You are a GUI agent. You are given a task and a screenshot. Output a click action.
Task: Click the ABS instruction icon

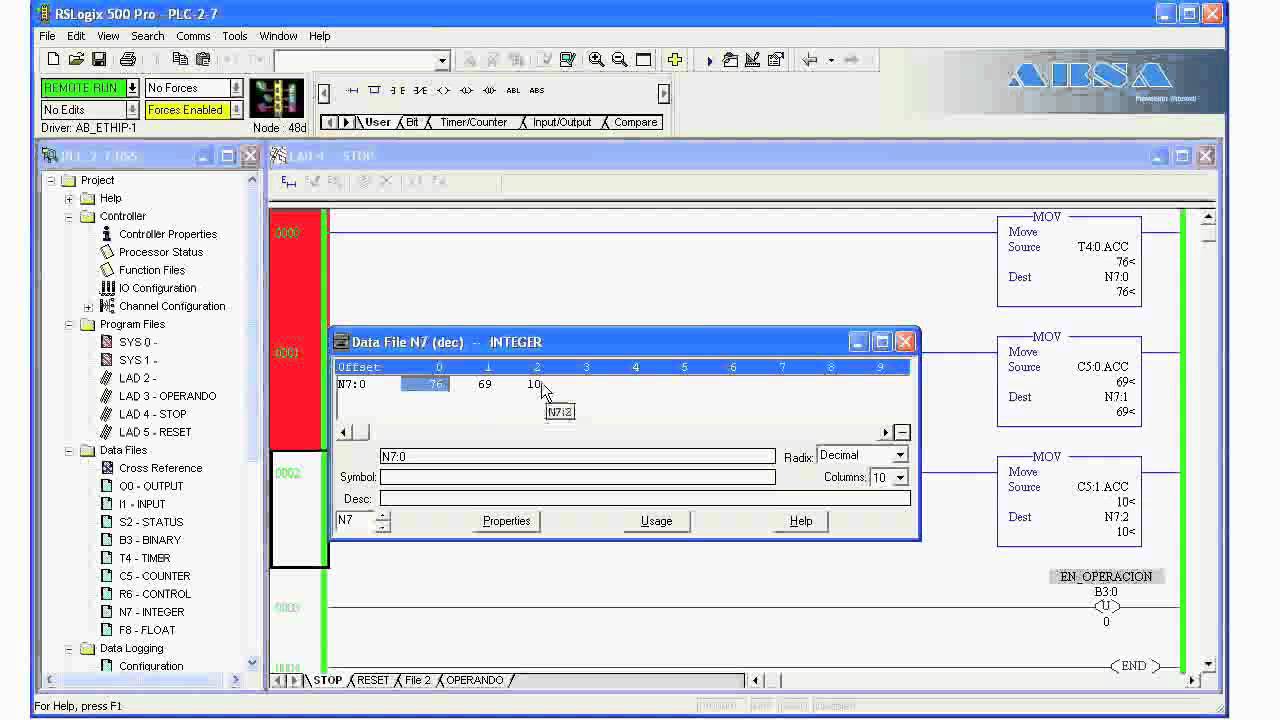point(537,90)
